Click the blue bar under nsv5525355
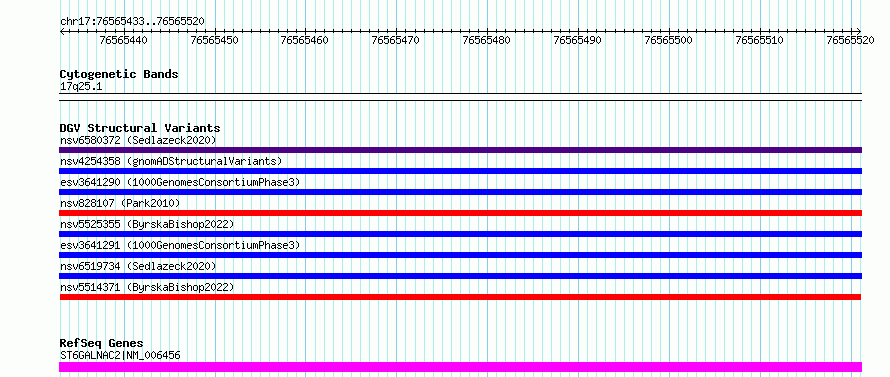 pos(460,234)
